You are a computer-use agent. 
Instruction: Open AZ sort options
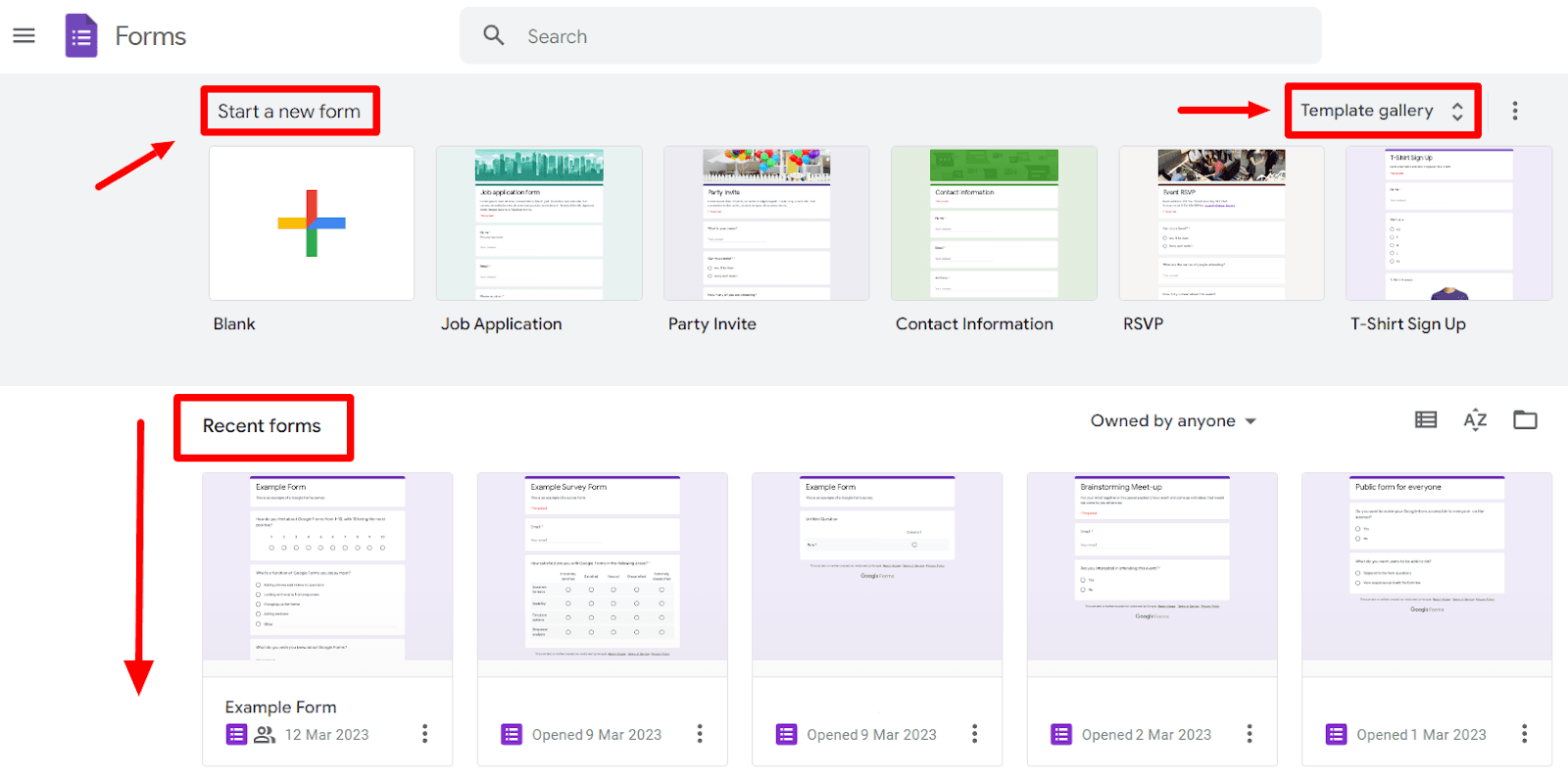click(1475, 419)
